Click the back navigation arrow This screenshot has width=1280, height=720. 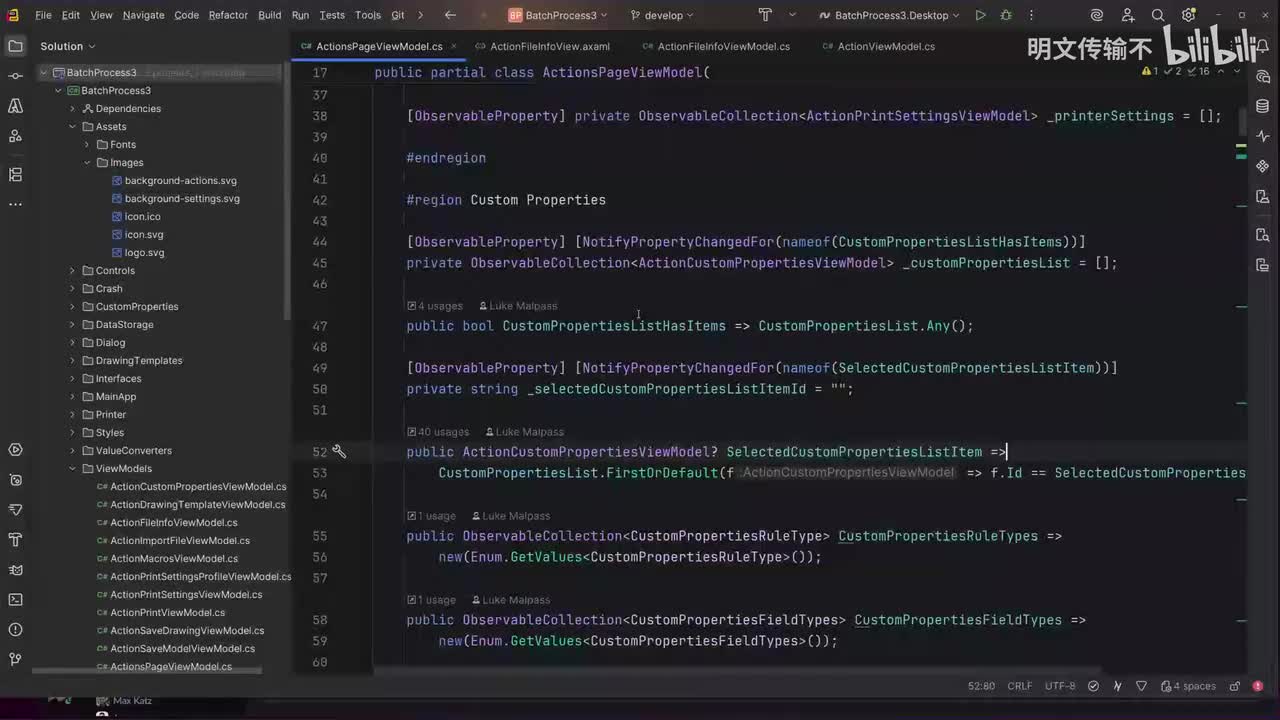(x=450, y=15)
